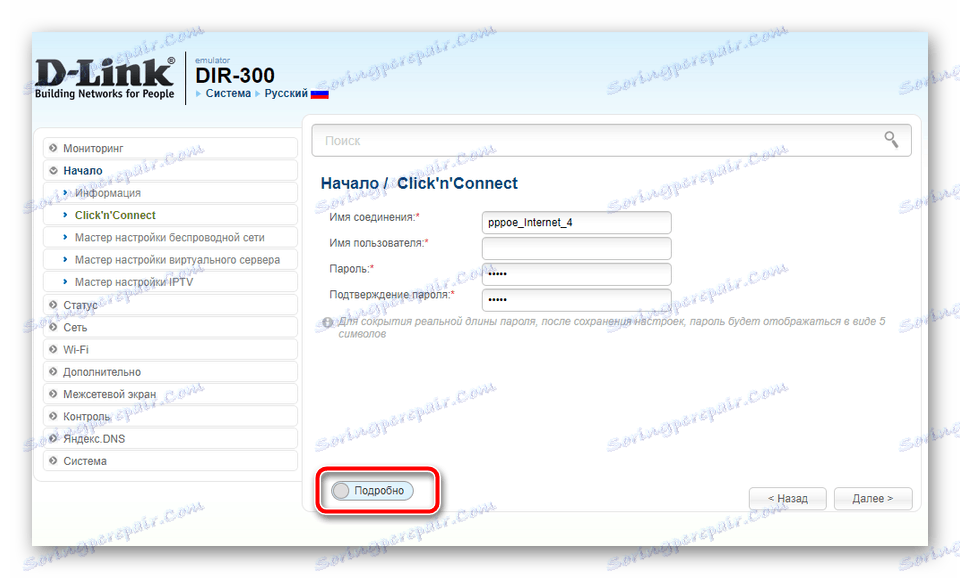Click the Назад button

[787, 498]
